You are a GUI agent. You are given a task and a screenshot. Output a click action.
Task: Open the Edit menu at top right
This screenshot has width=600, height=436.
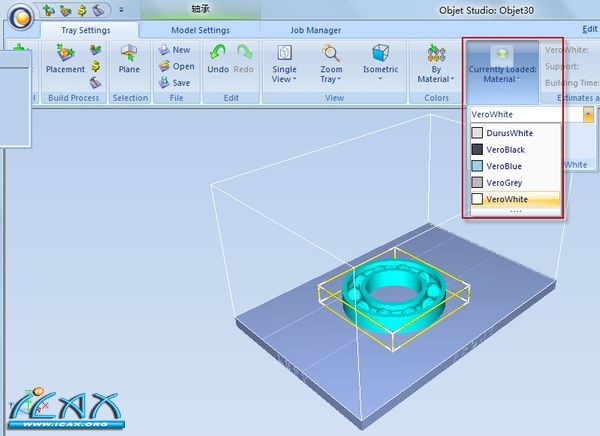click(590, 29)
